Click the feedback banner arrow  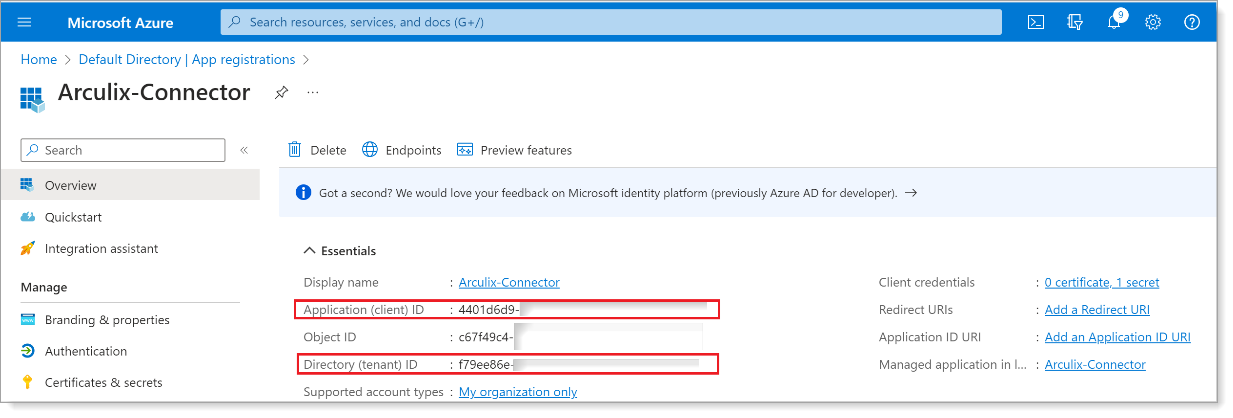click(x=910, y=193)
